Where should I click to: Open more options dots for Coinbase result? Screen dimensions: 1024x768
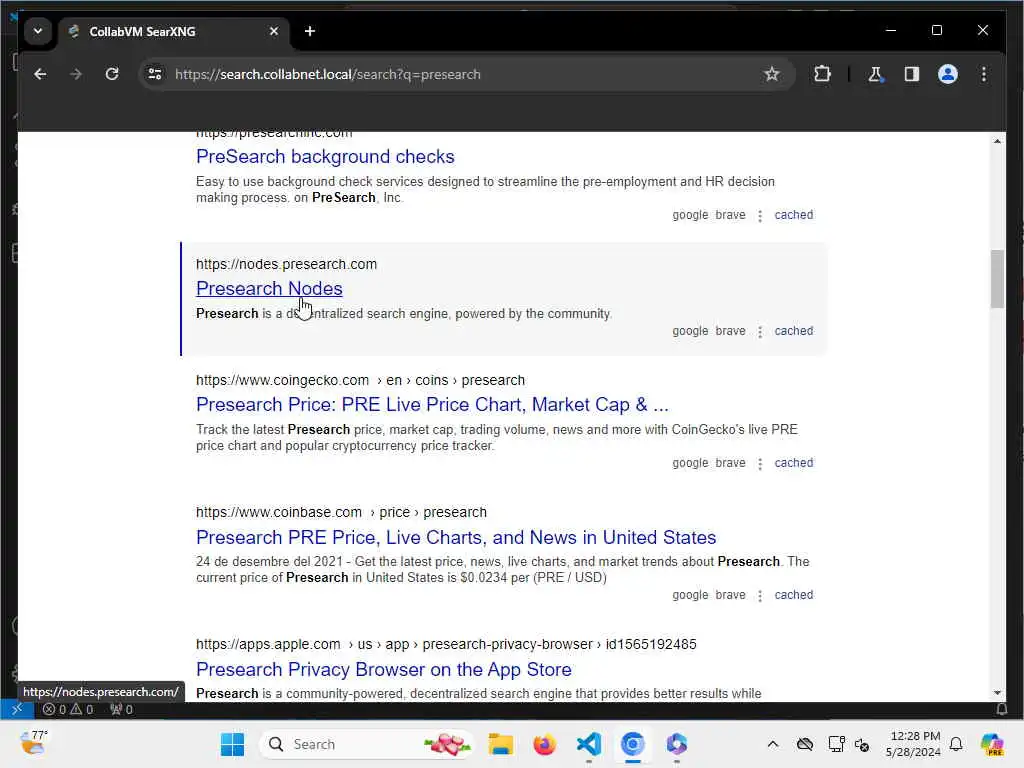point(760,596)
